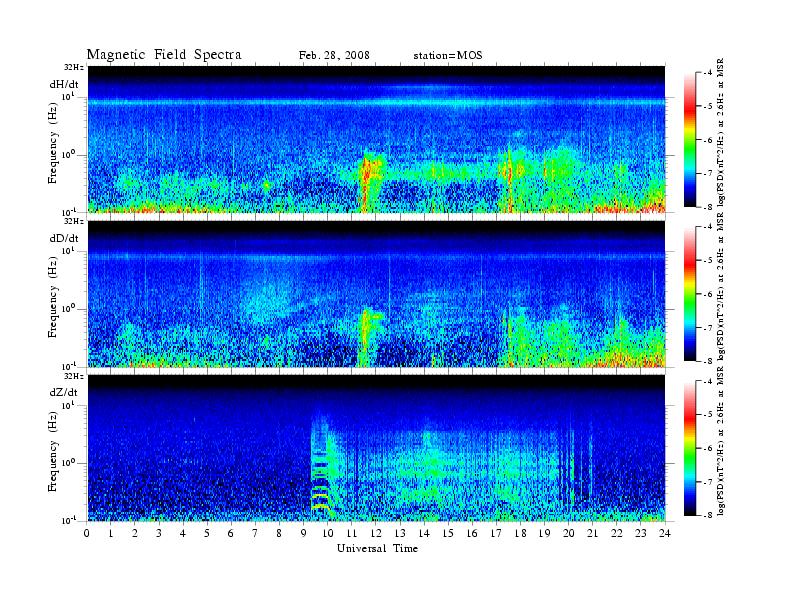The width and height of the screenshot is (792, 612).
Task: Click hour 19 on the time axis
Action: [544, 533]
